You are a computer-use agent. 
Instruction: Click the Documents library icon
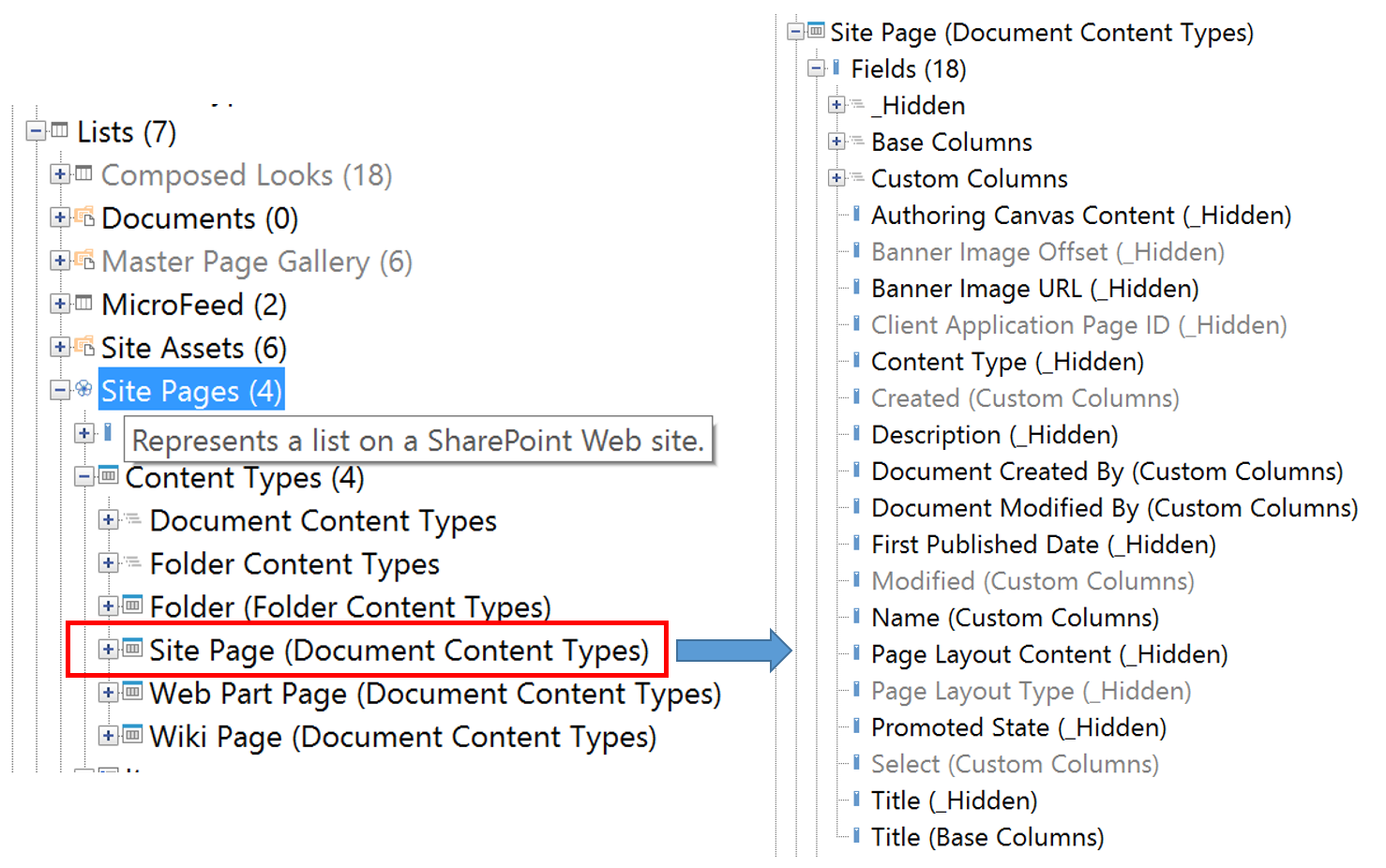tap(84, 217)
